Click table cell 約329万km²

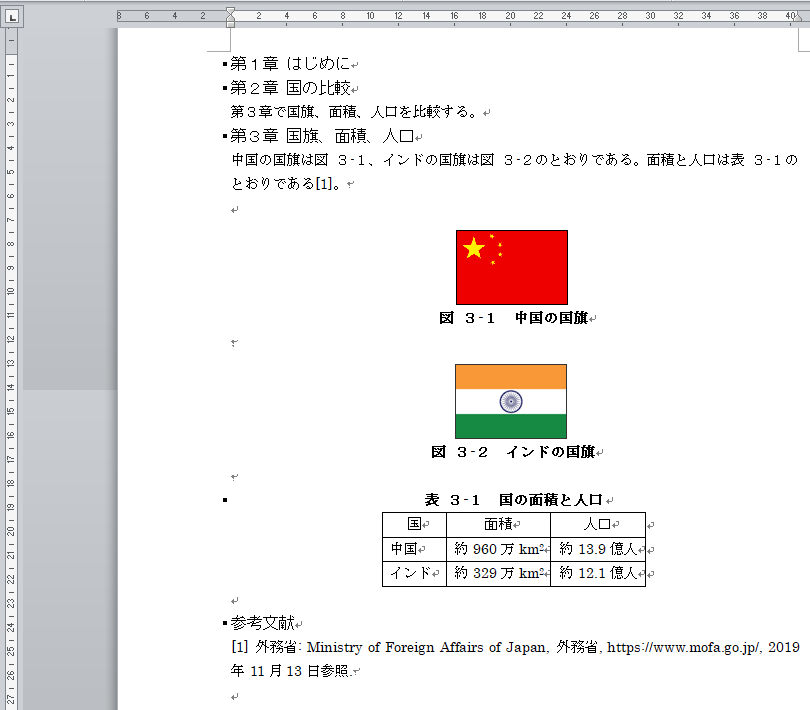coord(499,573)
